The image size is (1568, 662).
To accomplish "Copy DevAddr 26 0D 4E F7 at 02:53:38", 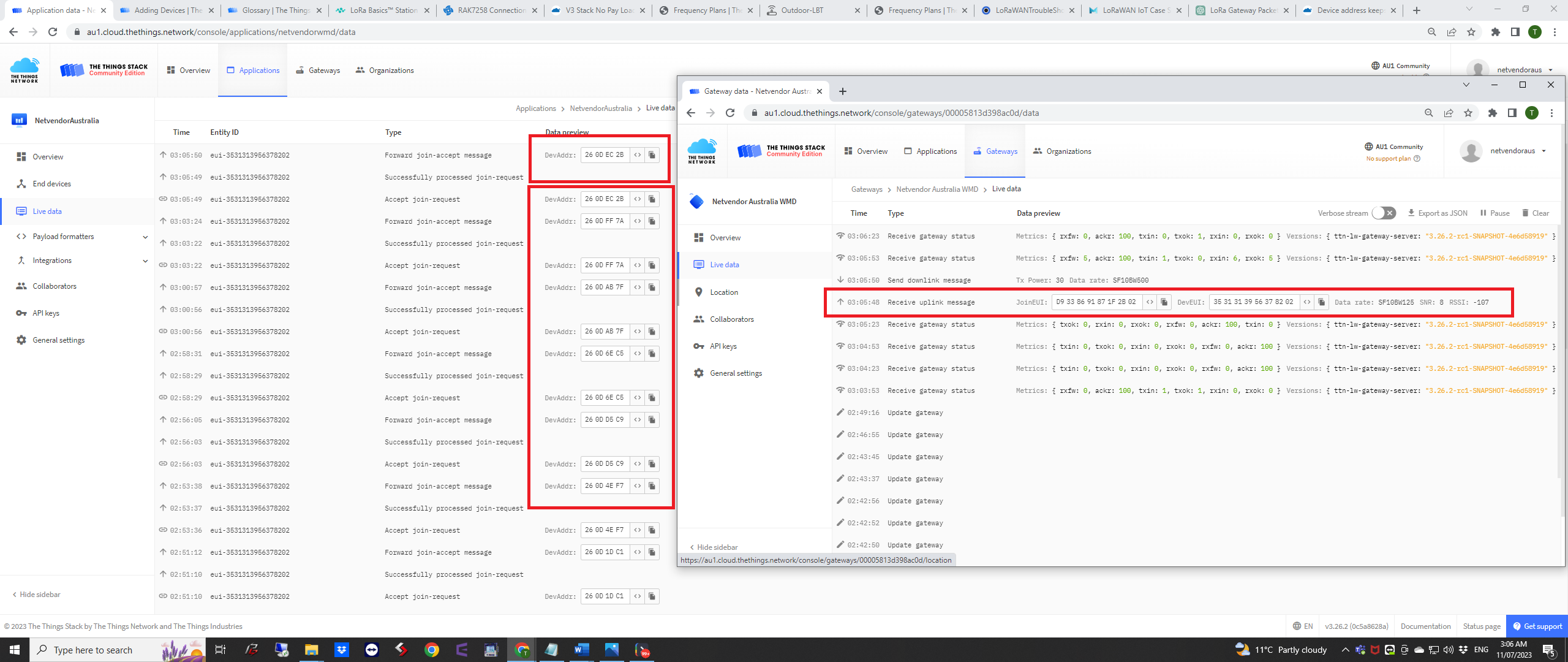I will pos(652,486).
